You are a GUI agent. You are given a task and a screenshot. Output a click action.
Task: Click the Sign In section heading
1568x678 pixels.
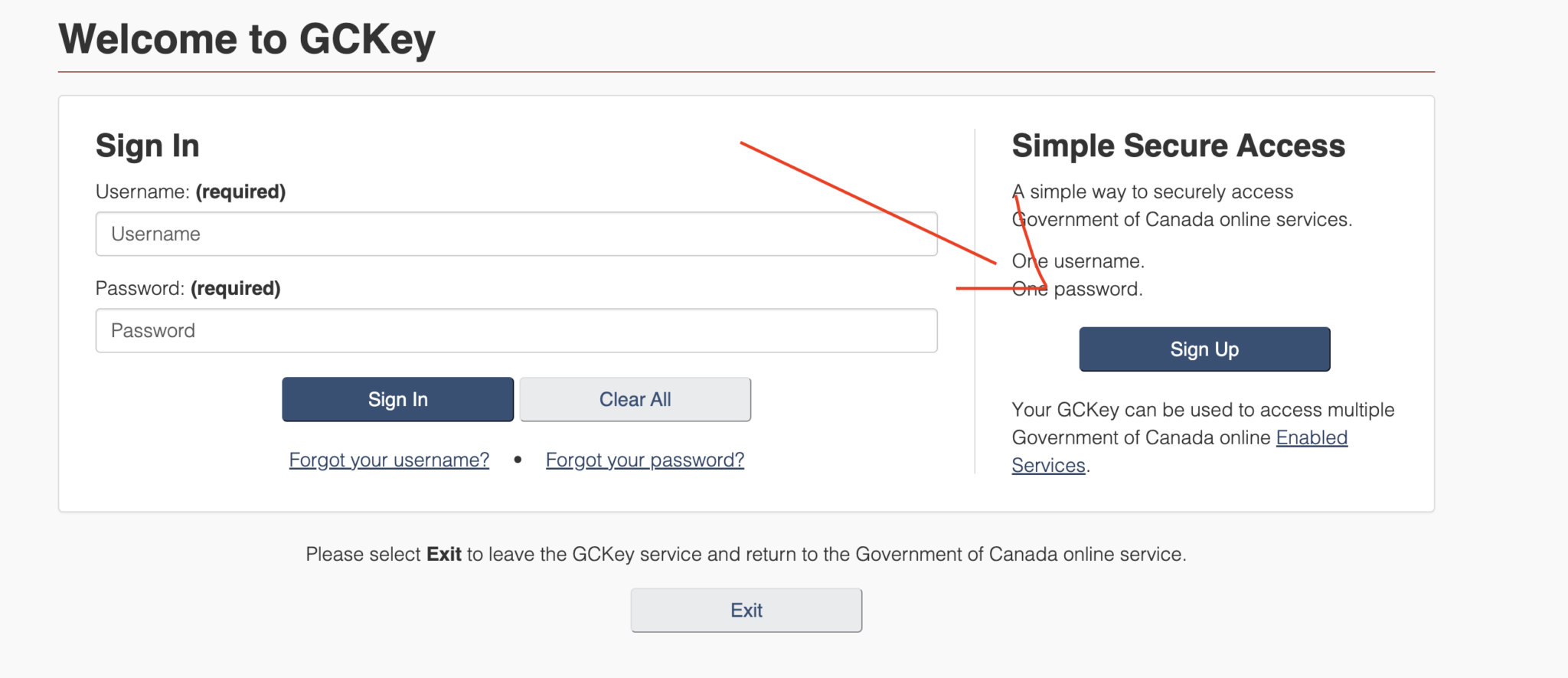147,145
